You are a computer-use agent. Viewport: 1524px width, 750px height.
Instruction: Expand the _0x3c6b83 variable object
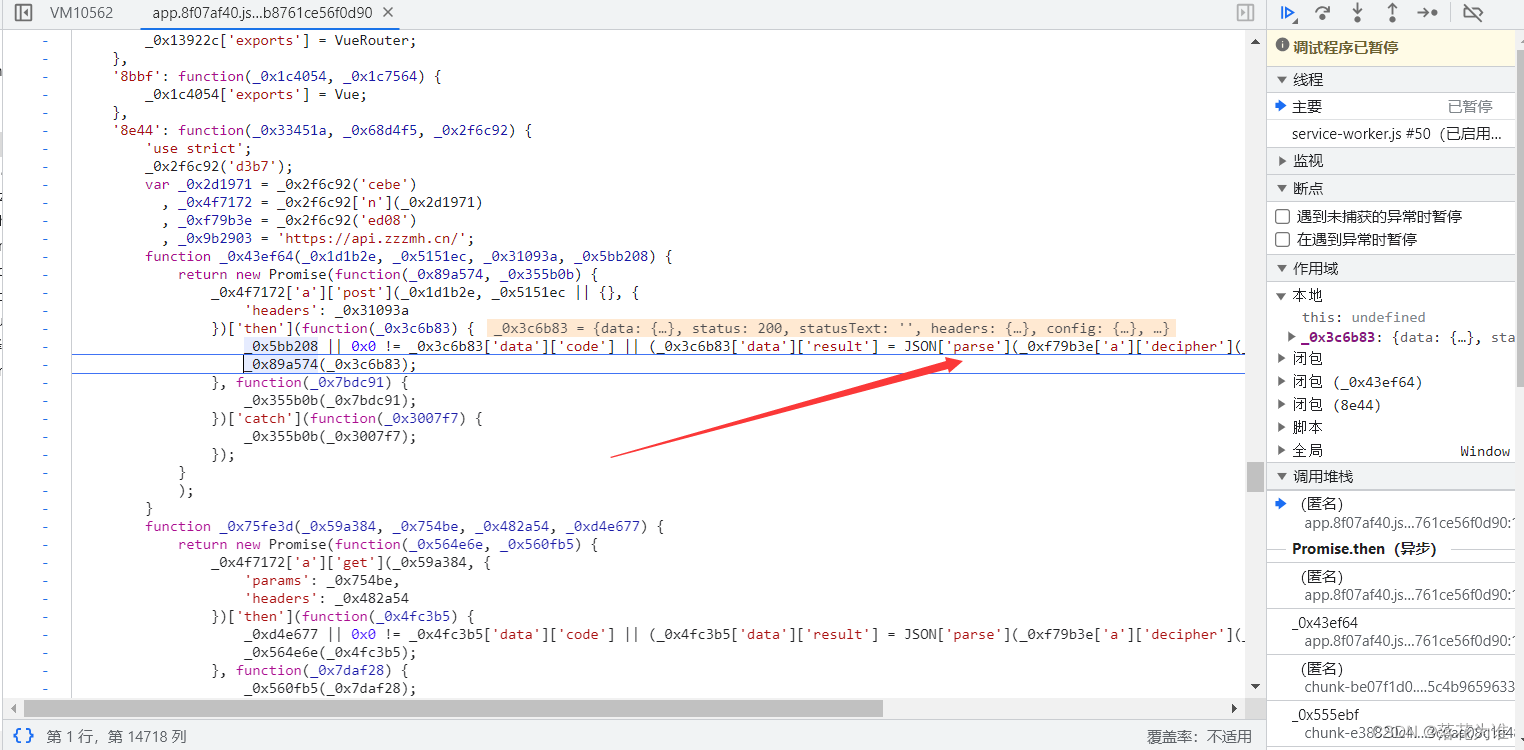click(x=1292, y=337)
